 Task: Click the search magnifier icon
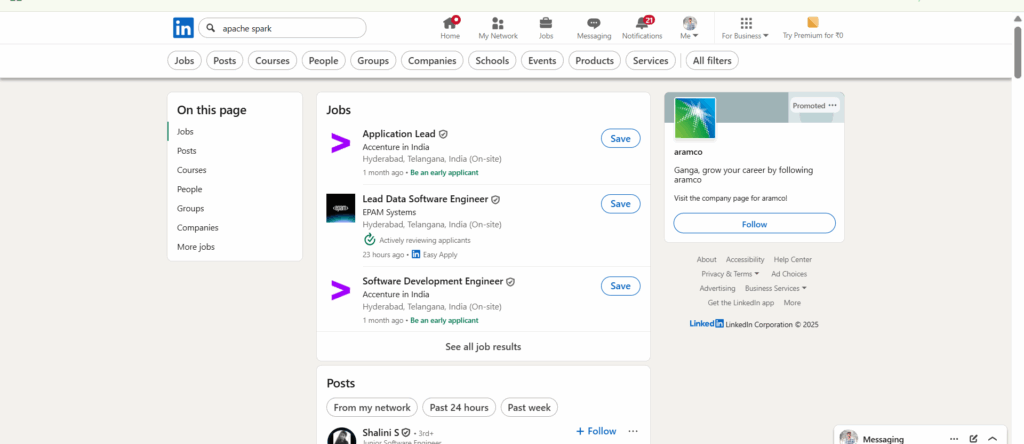tap(211, 28)
